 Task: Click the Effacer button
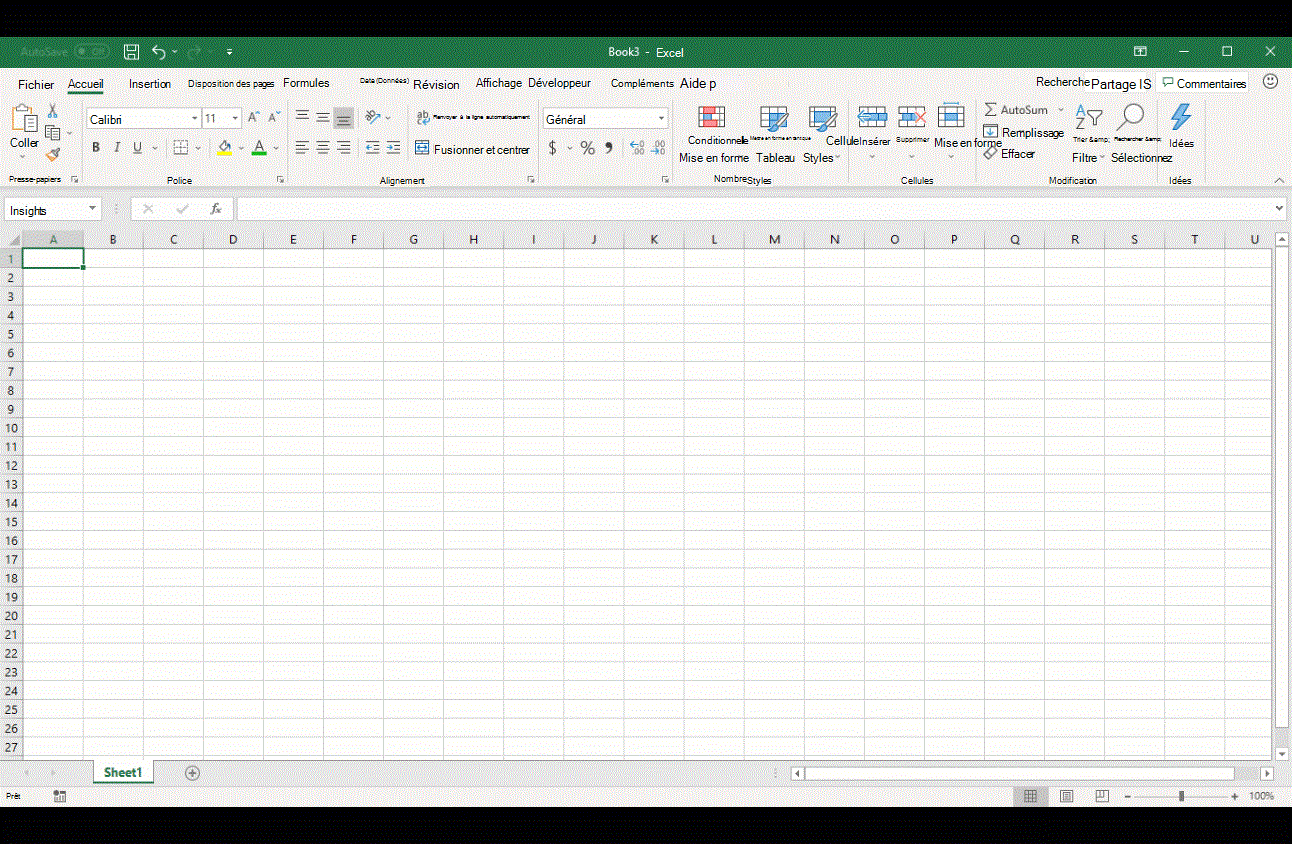(1010, 154)
